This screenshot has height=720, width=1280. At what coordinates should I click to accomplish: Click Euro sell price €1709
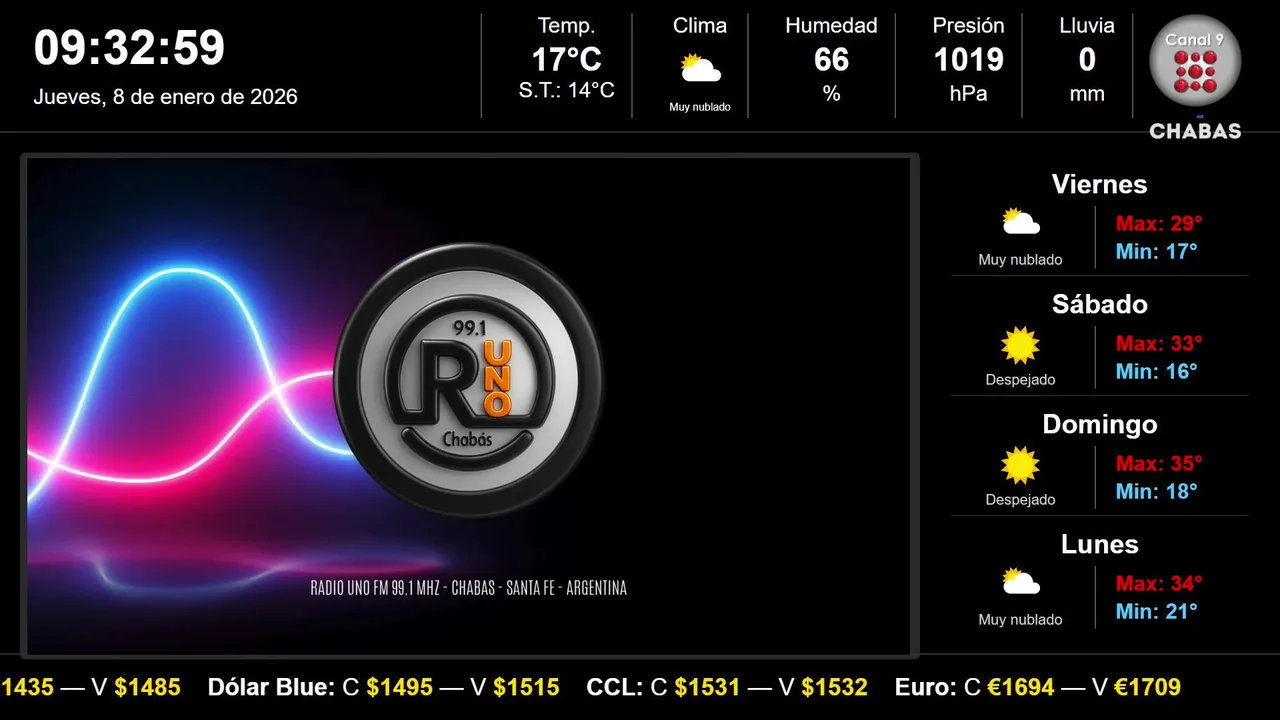[1147, 687]
